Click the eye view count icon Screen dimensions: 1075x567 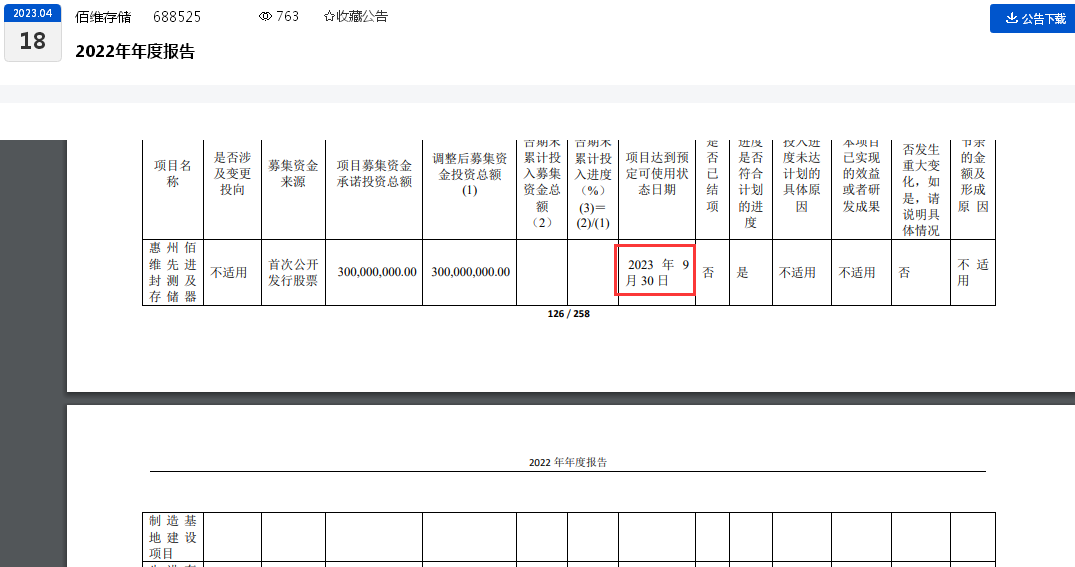point(265,16)
